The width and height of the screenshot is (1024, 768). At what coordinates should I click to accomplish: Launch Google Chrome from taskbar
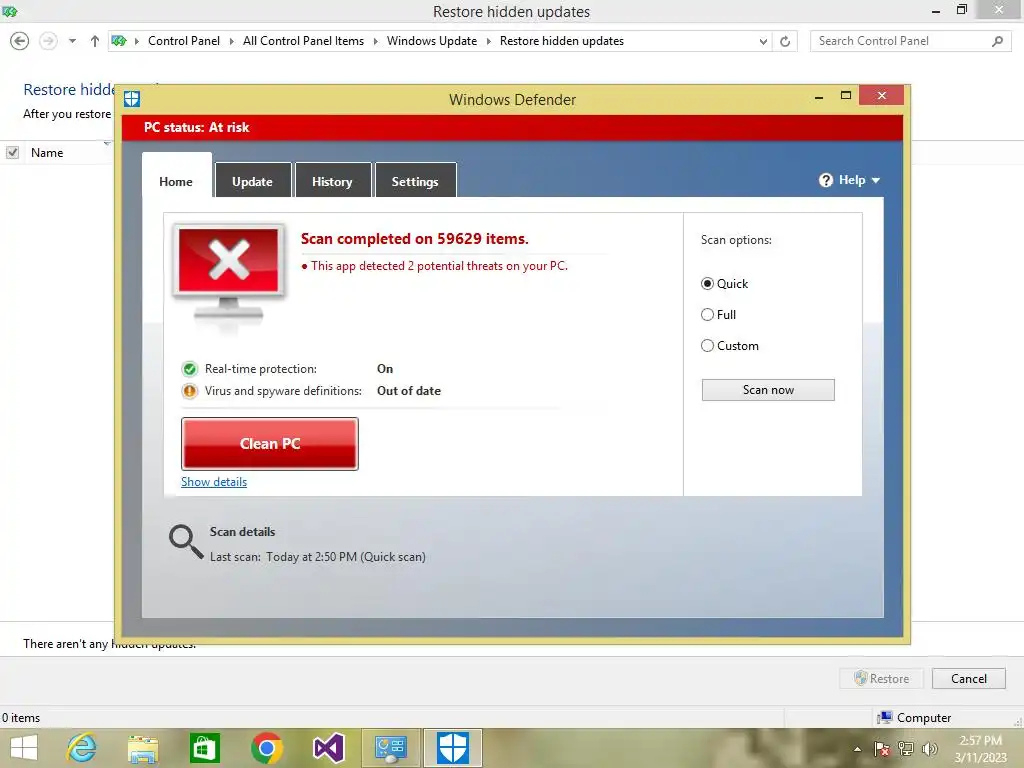[266, 748]
